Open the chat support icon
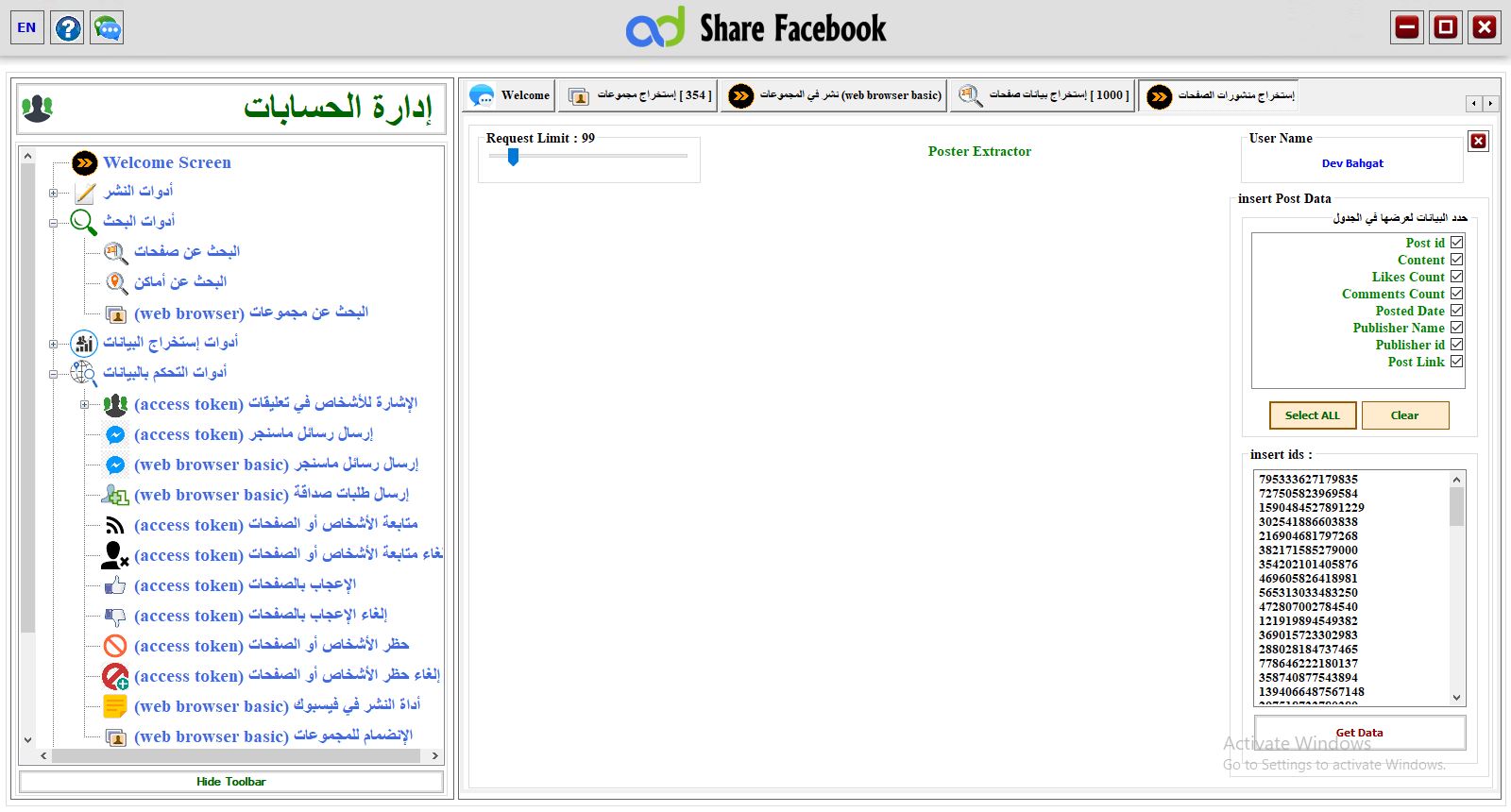The width and height of the screenshot is (1511, 812). [107, 27]
